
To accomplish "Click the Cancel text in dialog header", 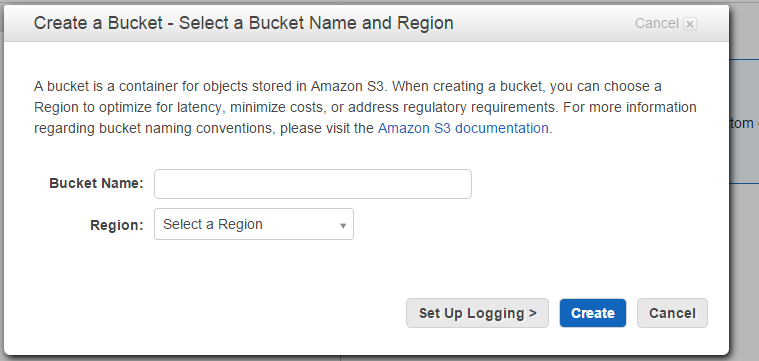I will click(x=656, y=23).
